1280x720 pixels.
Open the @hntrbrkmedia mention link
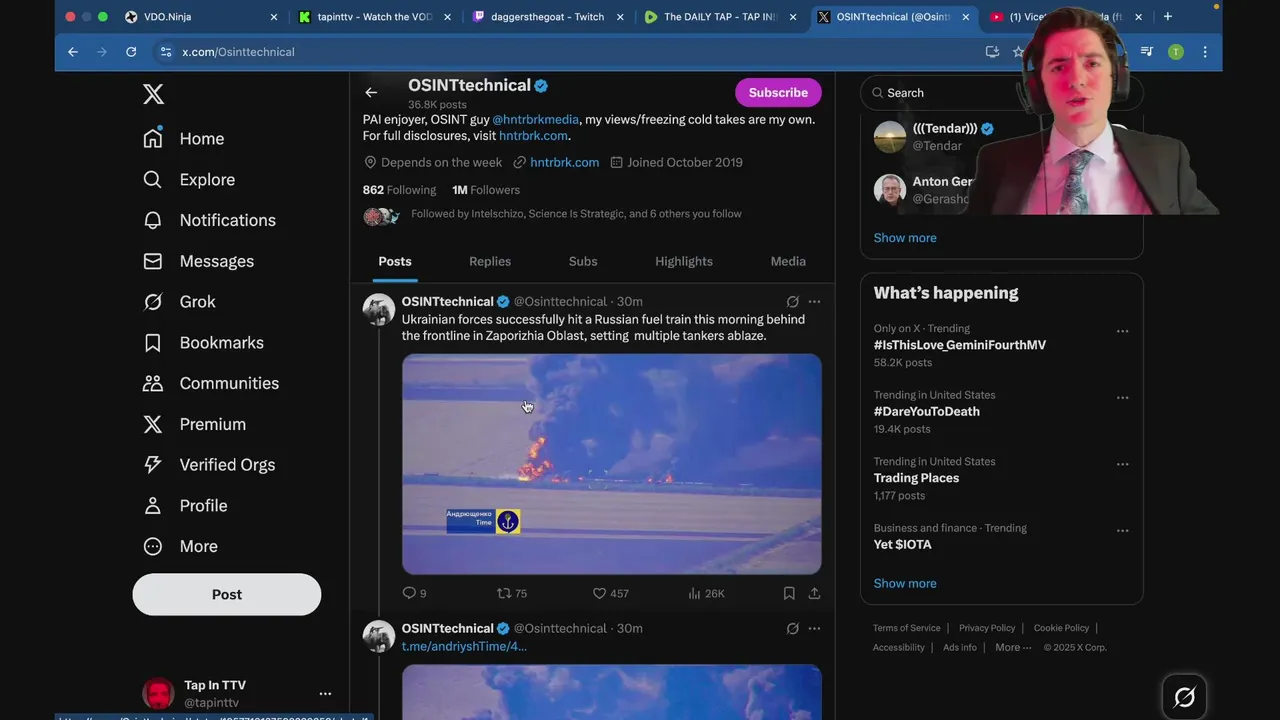click(535, 119)
